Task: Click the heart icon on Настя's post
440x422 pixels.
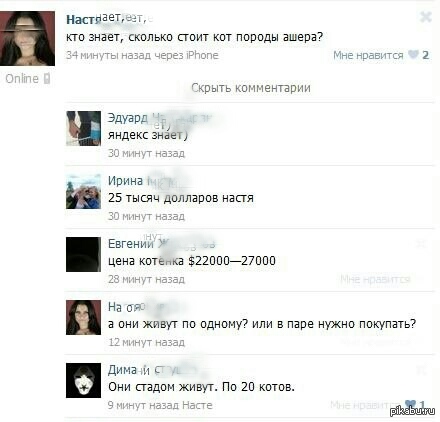Action: pos(413,54)
